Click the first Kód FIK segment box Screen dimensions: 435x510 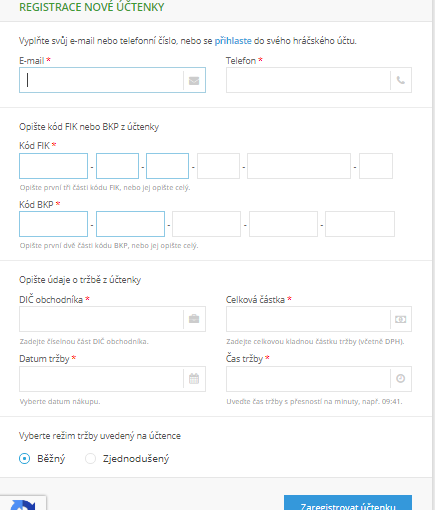pyautogui.click(x=54, y=166)
